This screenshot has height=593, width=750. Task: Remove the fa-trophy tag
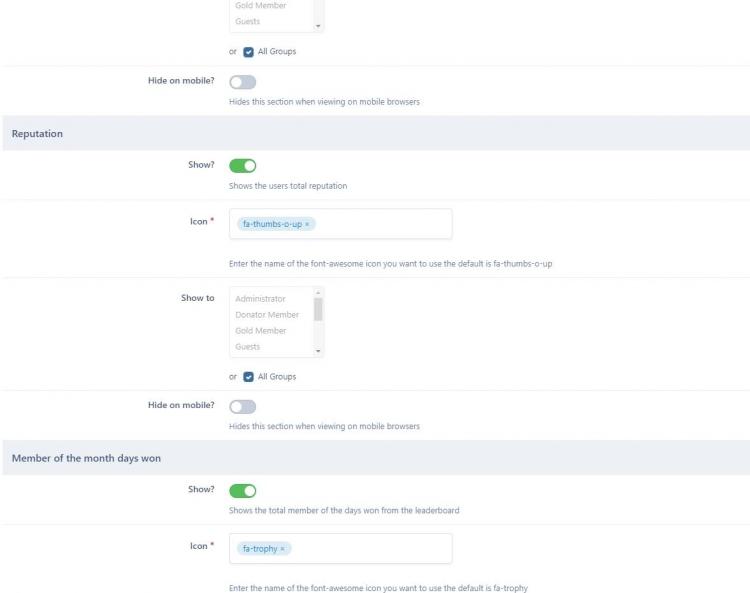283,549
